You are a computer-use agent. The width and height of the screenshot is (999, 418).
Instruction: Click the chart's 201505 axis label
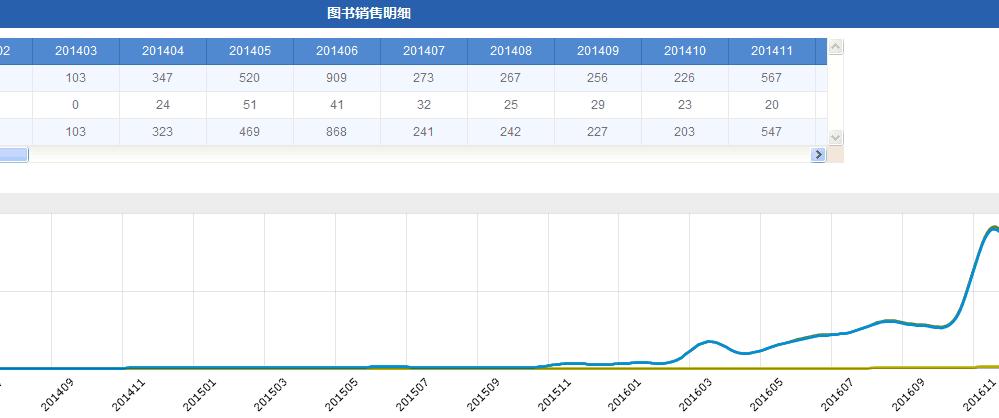pyautogui.click(x=342, y=395)
